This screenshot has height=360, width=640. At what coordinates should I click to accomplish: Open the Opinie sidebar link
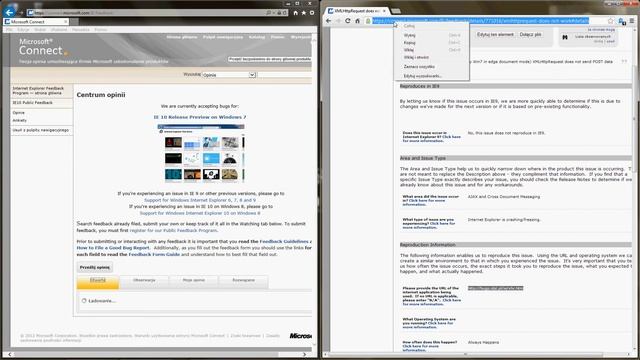click(x=18, y=113)
